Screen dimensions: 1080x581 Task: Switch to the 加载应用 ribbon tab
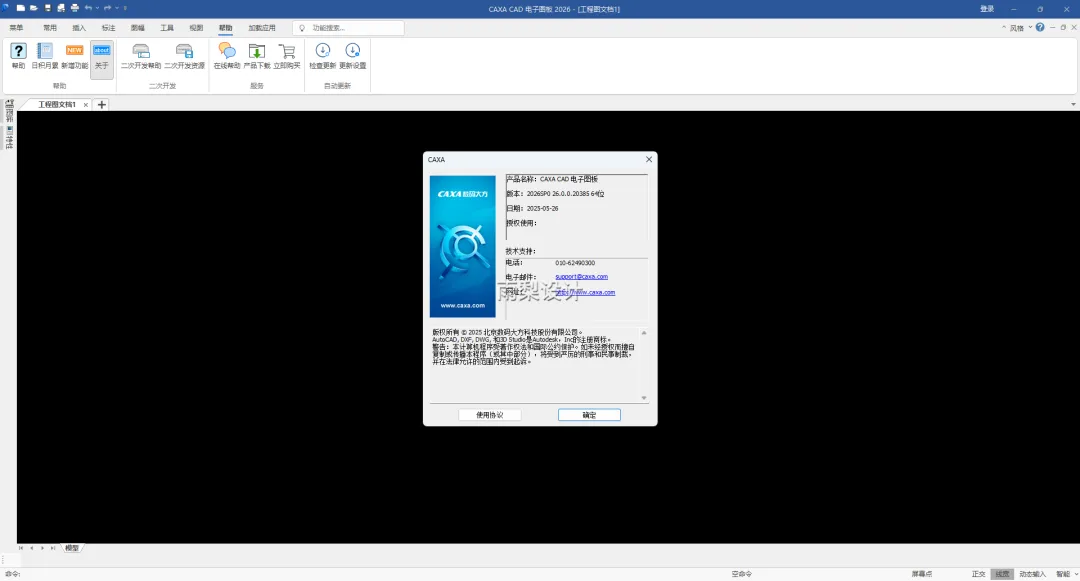tap(262, 28)
